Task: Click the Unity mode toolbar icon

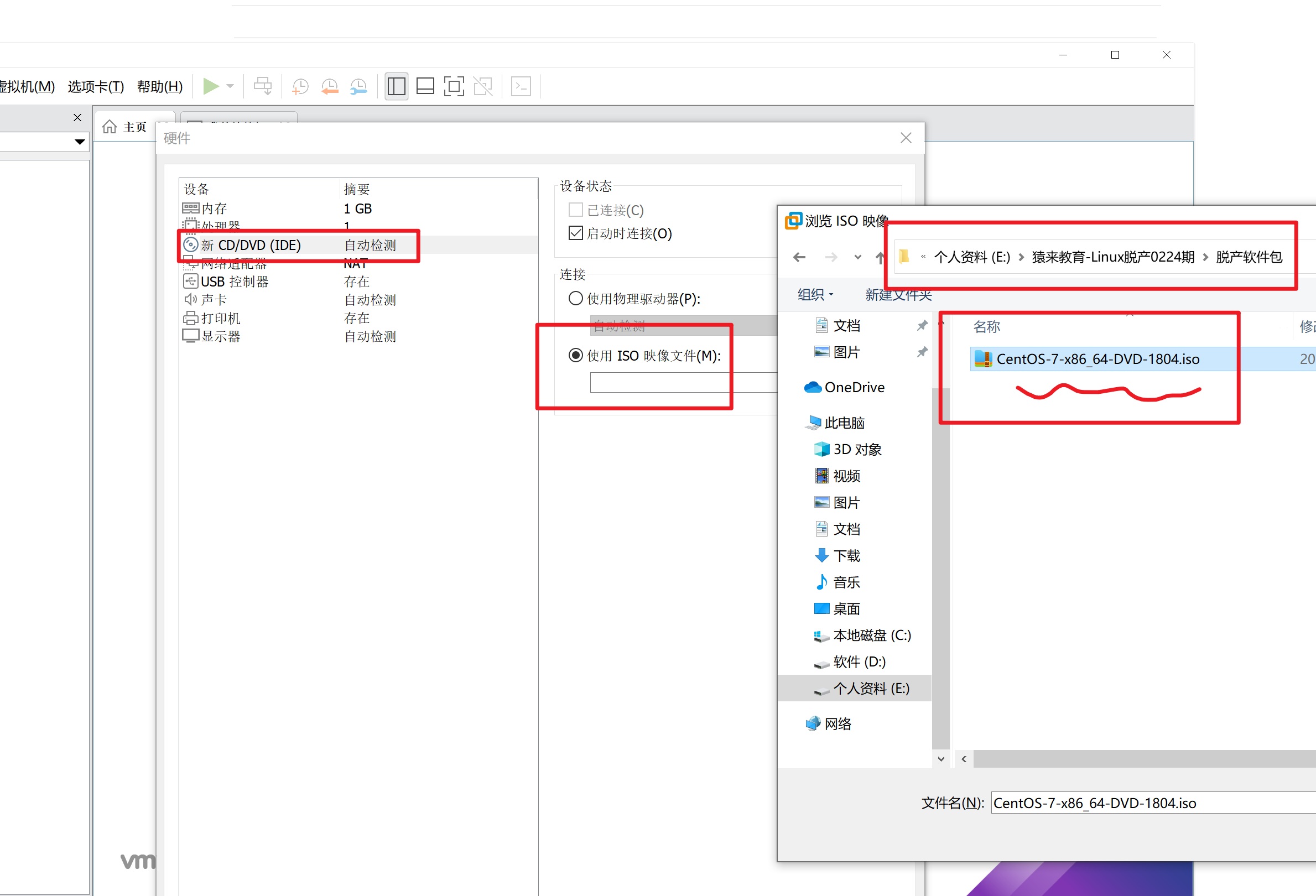Action: (x=483, y=87)
